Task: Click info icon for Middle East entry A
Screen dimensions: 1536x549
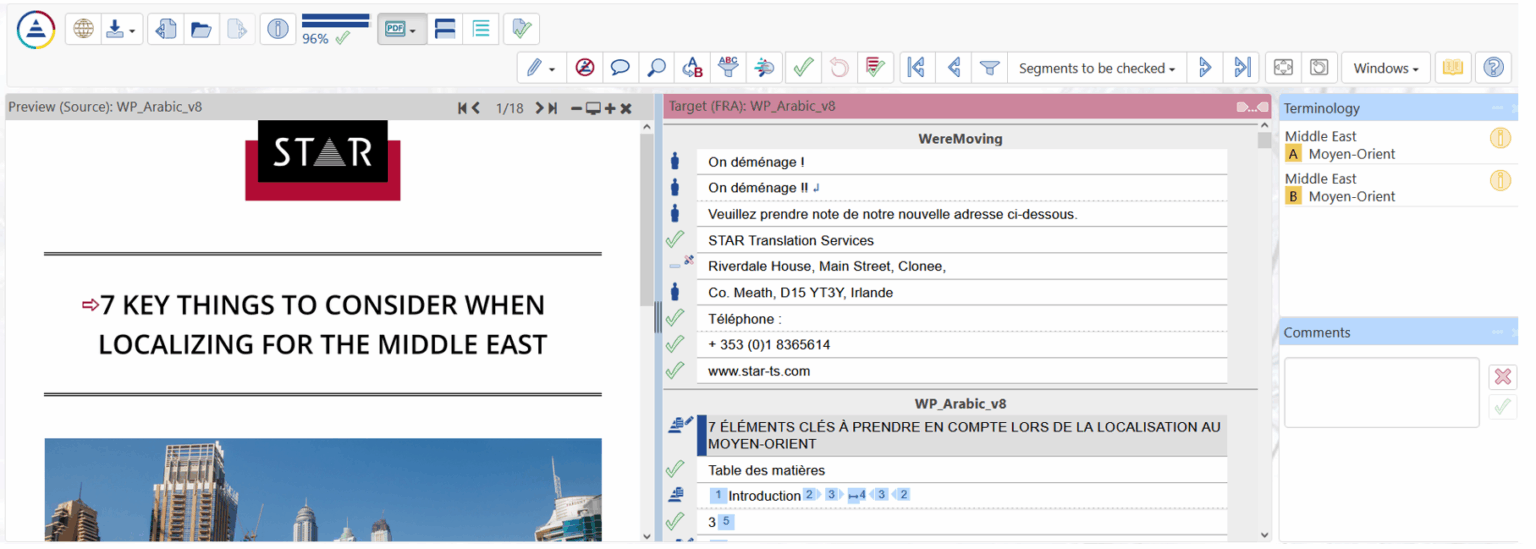Action: tap(1500, 139)
